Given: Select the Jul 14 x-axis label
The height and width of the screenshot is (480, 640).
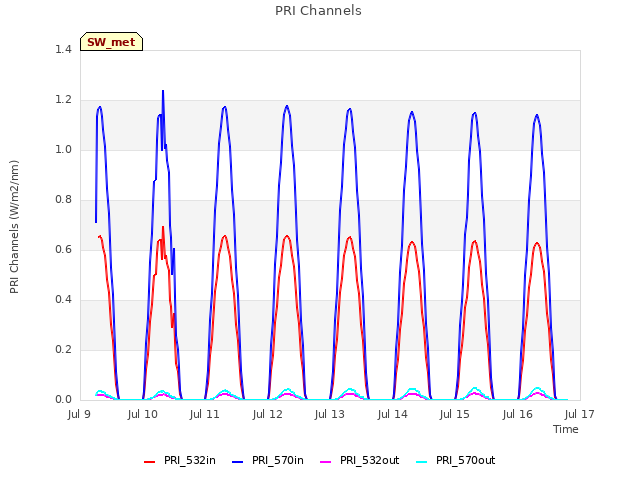Looking at the screenshot, I should (392, 414).
